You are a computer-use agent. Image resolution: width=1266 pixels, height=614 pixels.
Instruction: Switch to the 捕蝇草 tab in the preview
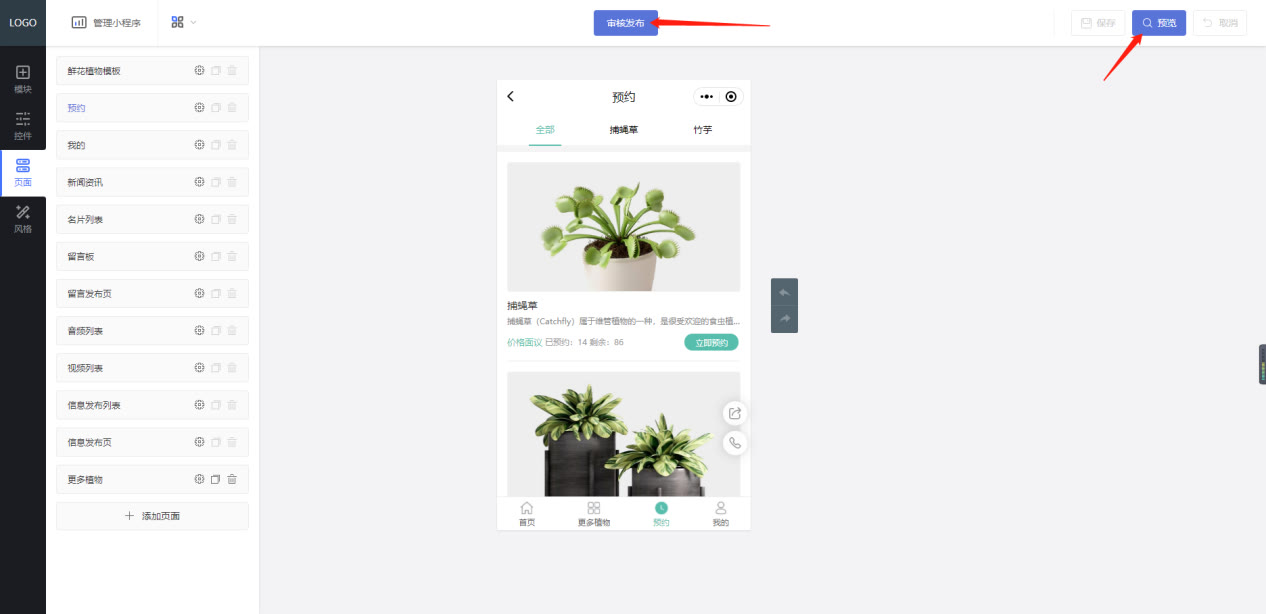coord(624,130)
